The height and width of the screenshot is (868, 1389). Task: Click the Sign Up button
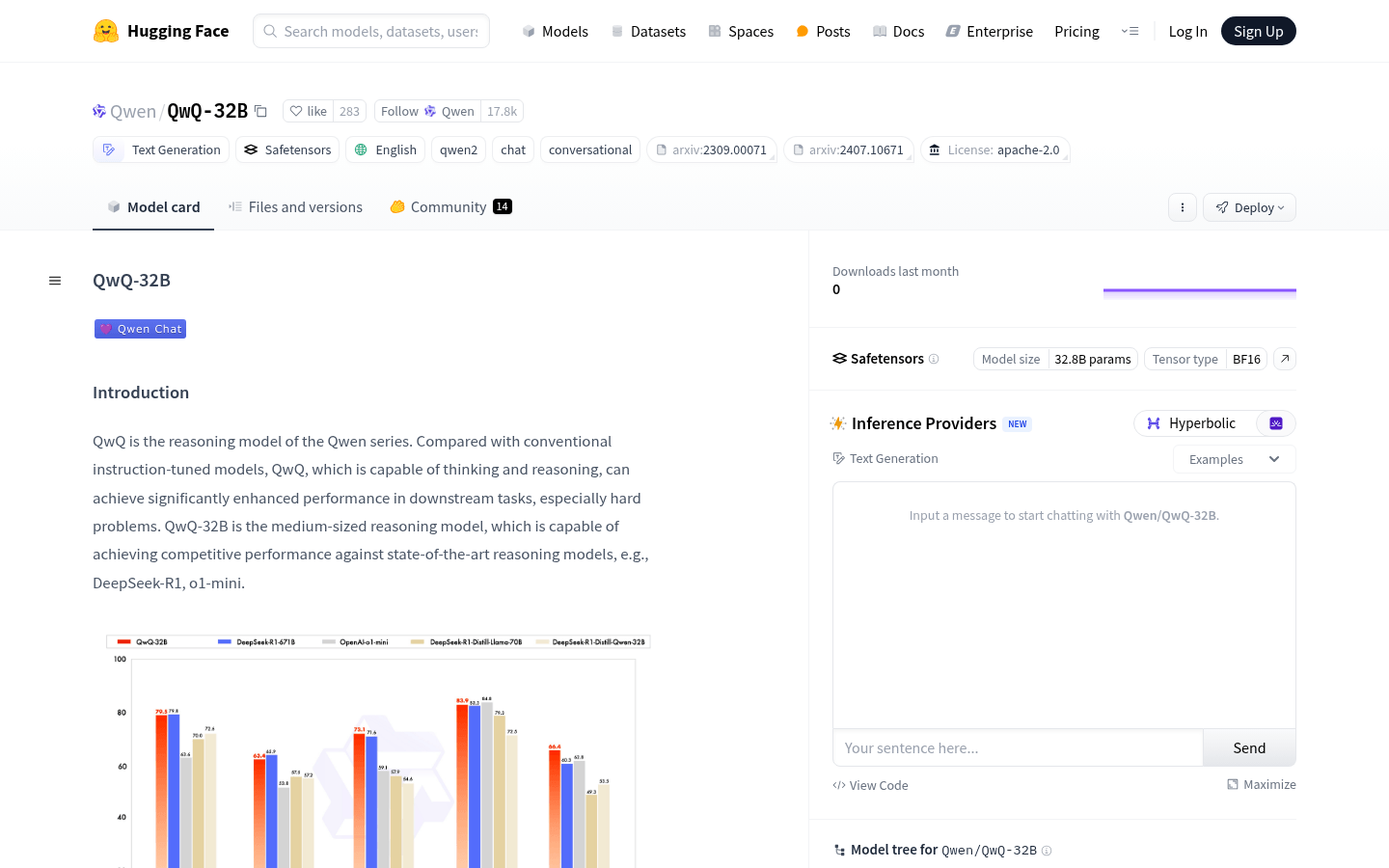tap(1259, 31)
